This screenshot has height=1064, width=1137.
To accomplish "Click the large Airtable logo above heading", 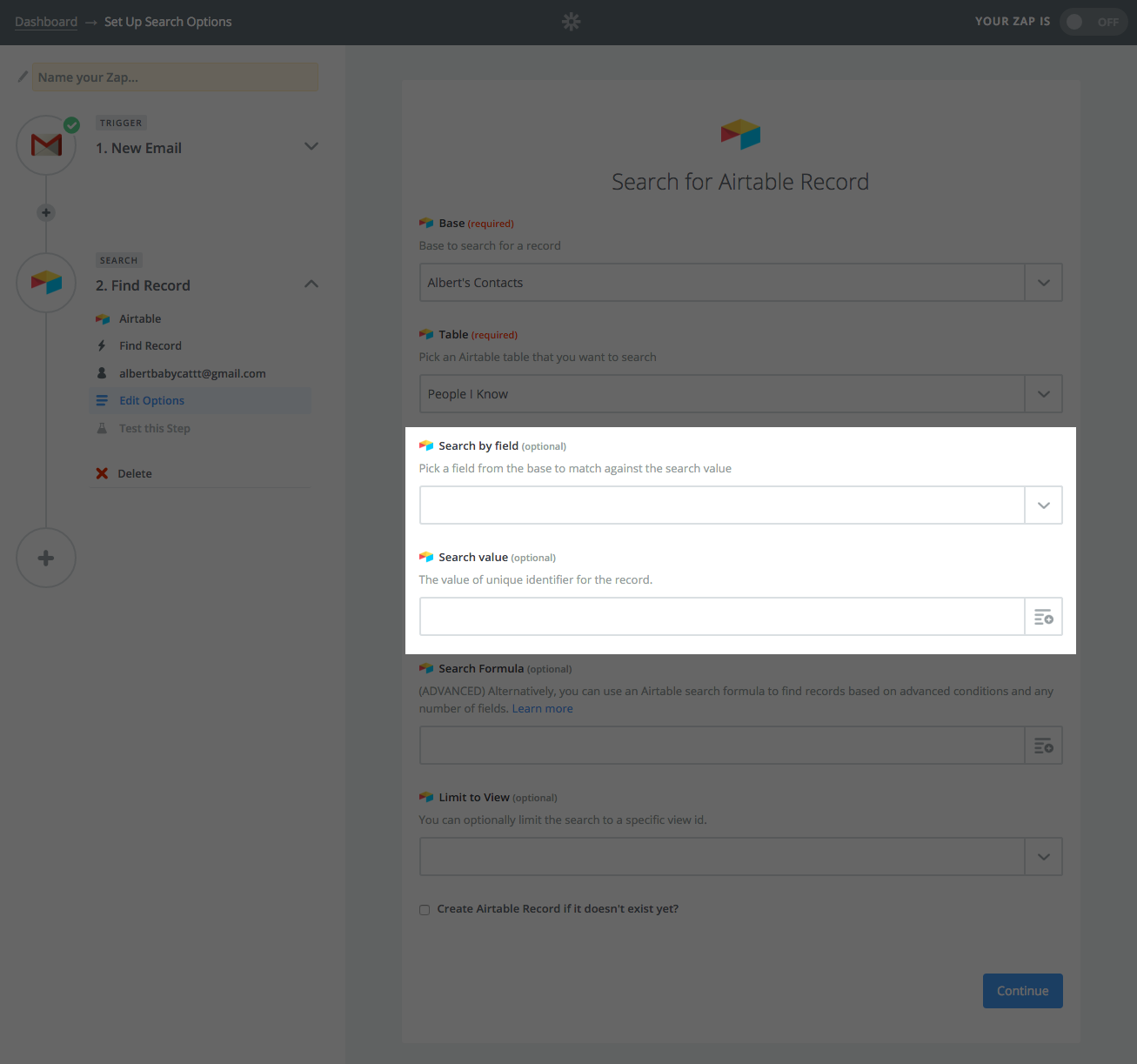I will pos(740,134).
